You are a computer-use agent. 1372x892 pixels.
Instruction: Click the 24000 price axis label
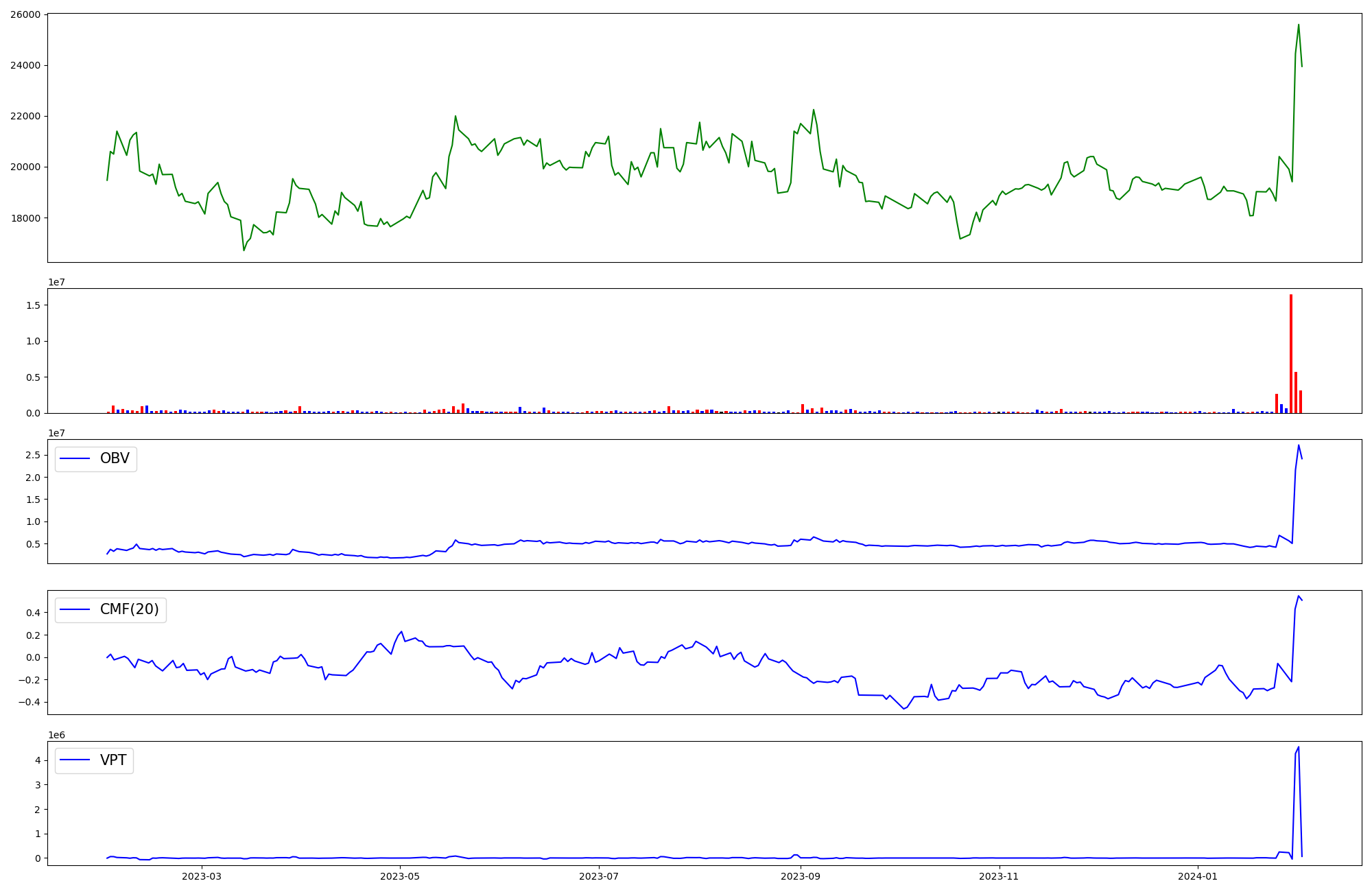tap(25, 65)
